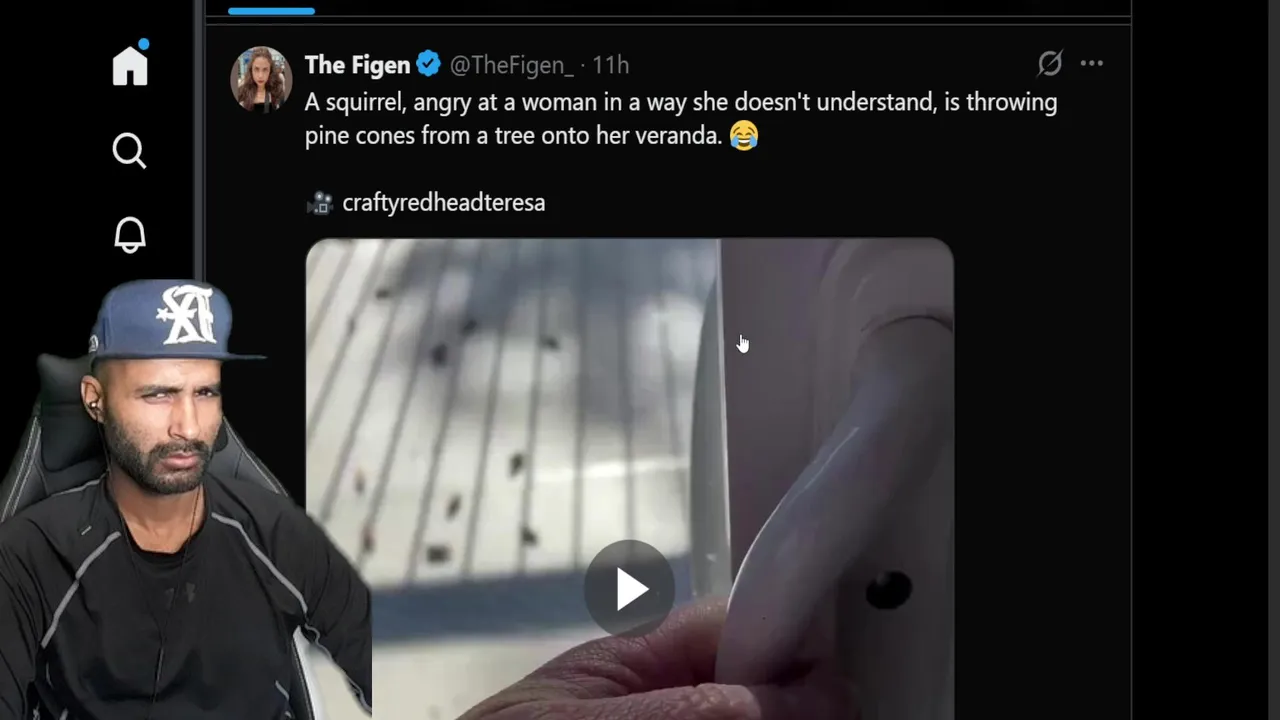Click the craftyredheadteresa credit text

[x=443, y=203]
